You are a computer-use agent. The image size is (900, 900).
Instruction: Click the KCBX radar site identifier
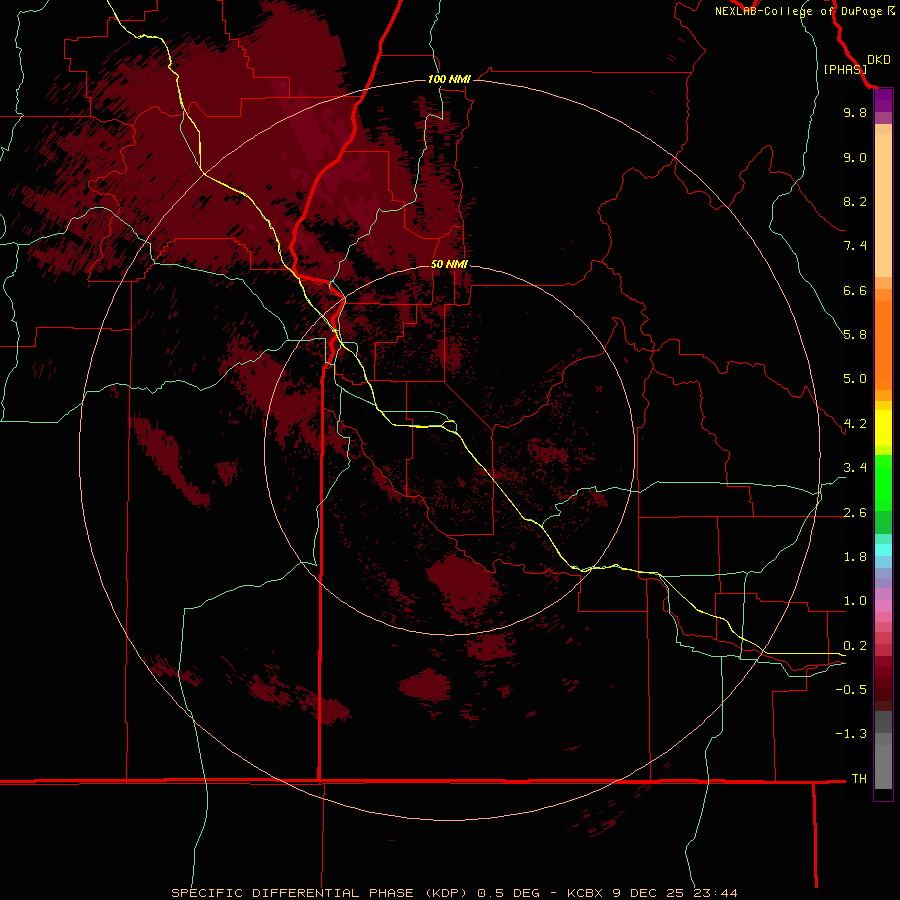585,893
